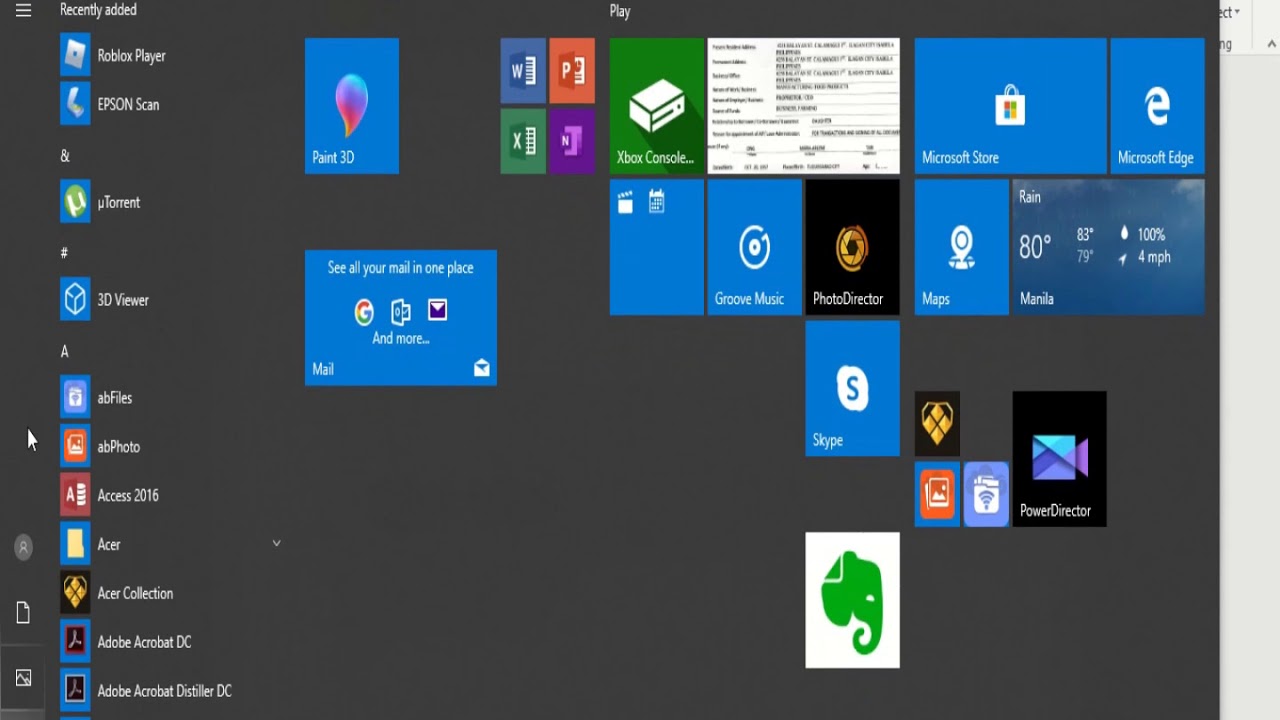Launch Word from the small tile
Image resolution: width=1280 pixels, height=720 pixels.
coord(523,71)
